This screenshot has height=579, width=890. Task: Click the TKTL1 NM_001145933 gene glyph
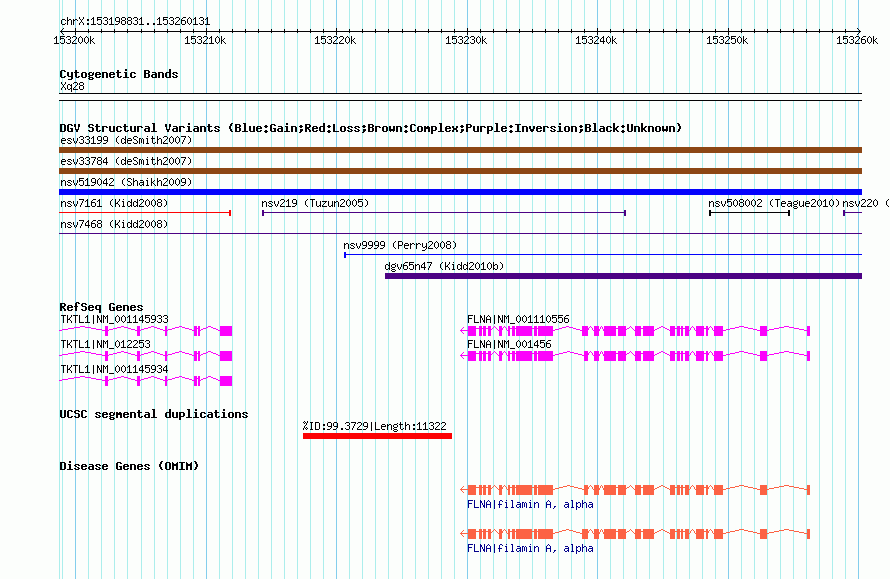click(146, 331)
